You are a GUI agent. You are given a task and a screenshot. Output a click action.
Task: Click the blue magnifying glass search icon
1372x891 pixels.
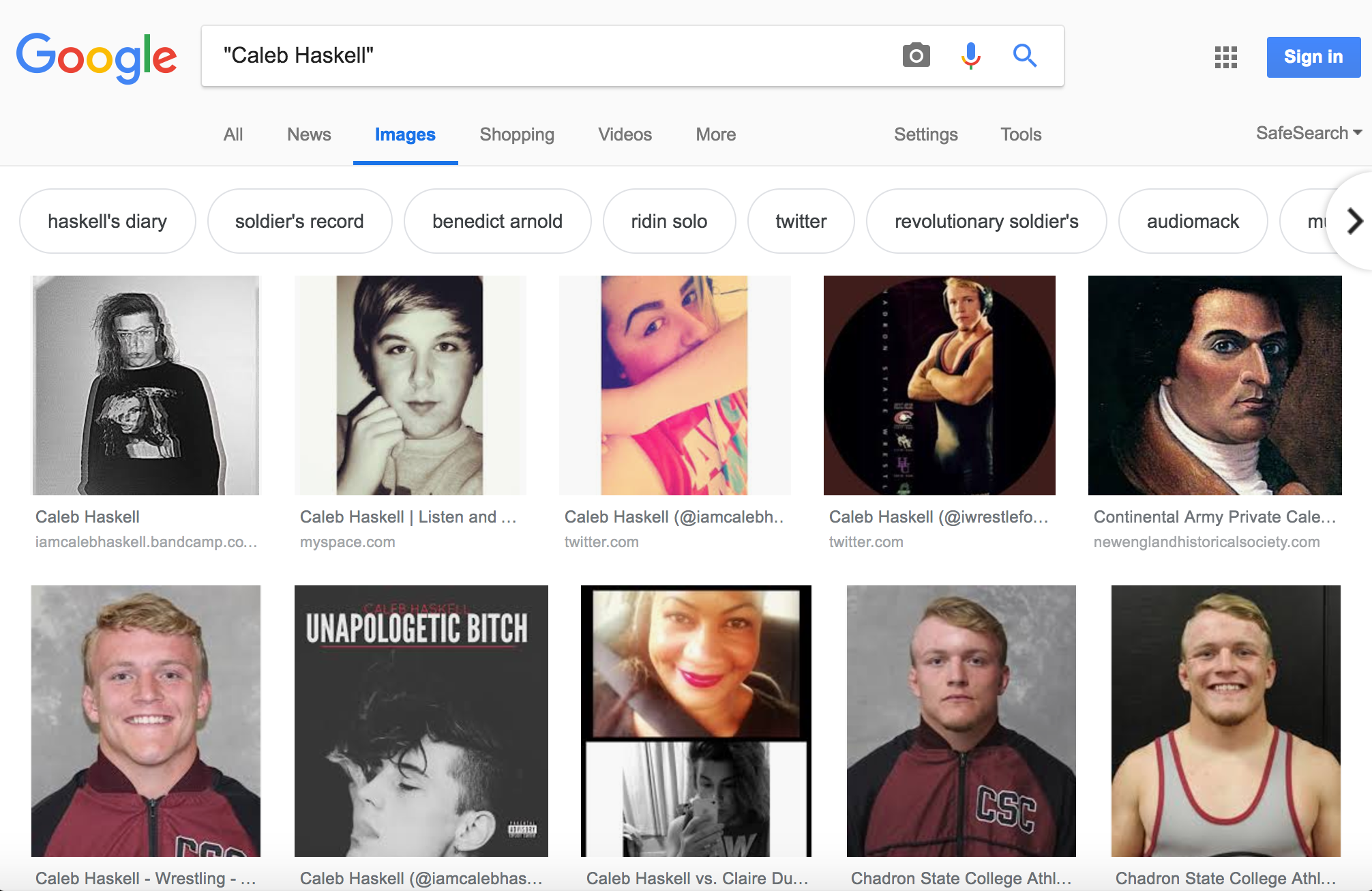pos(1024,55)
